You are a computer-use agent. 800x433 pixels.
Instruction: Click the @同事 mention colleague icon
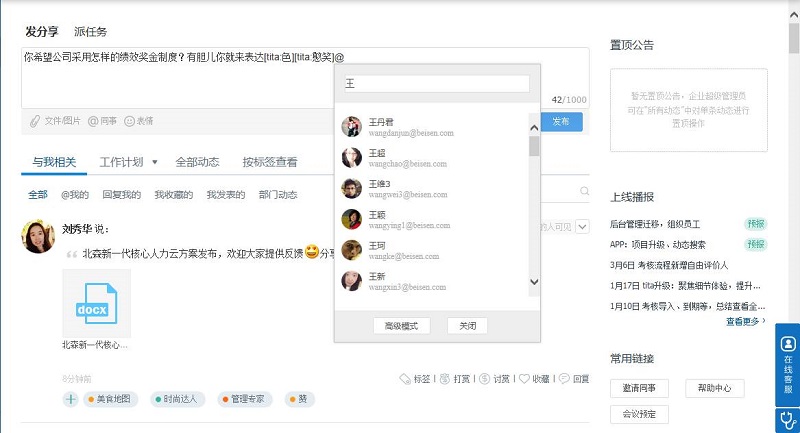coord(94,121)
